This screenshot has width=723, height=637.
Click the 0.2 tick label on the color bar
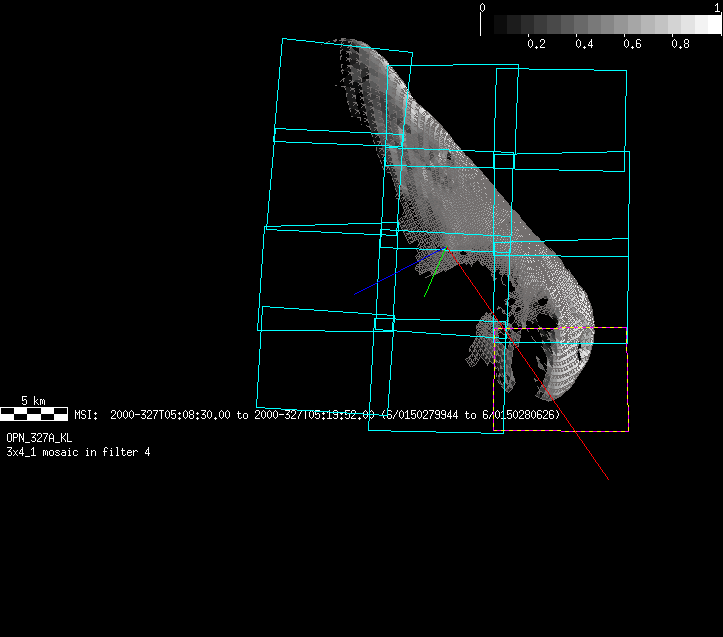pos(536,44)
